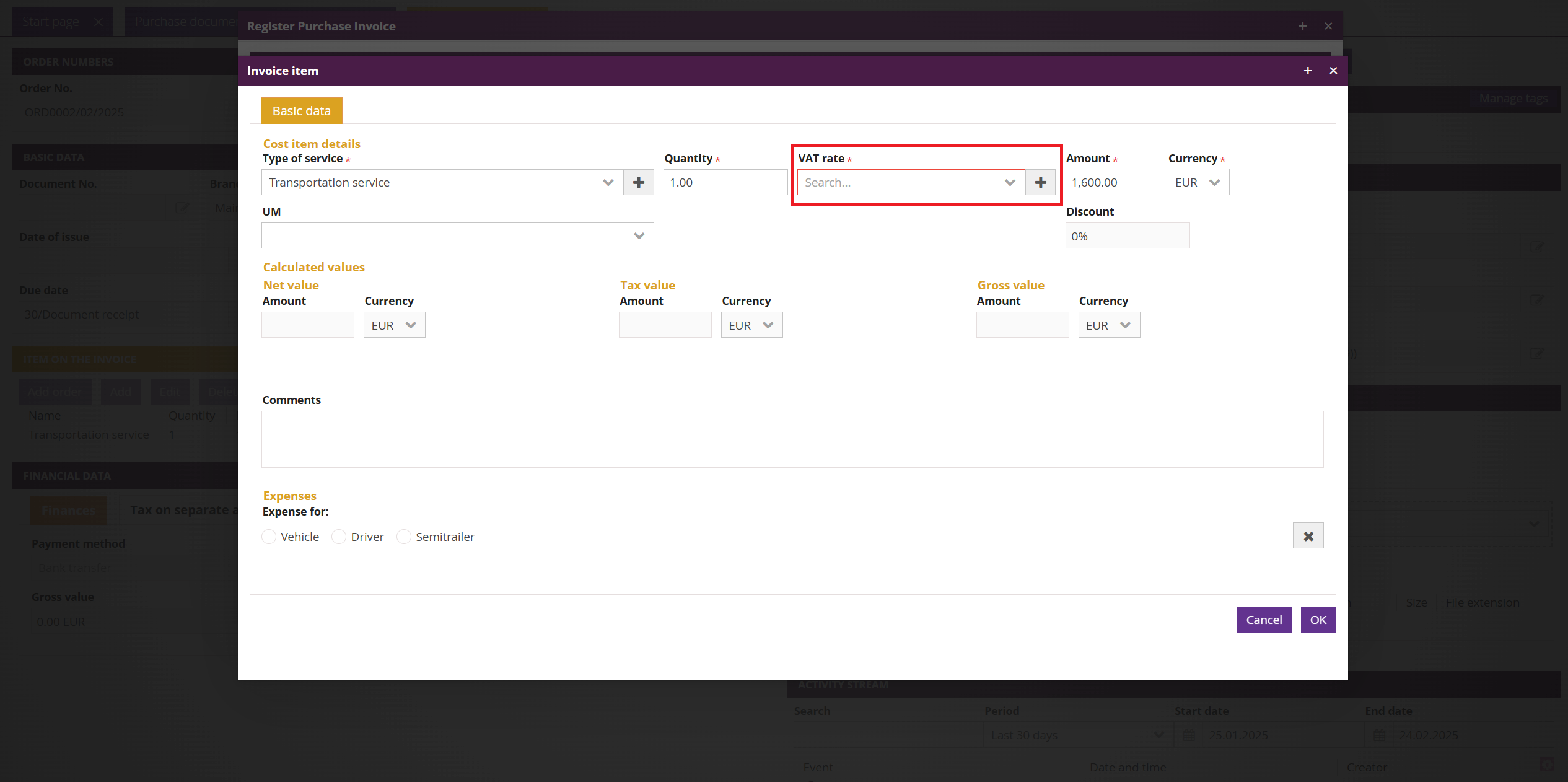Change Currency dropdown next to Amount
This screenshot has height=782, width=1568.
(1198, 182)
